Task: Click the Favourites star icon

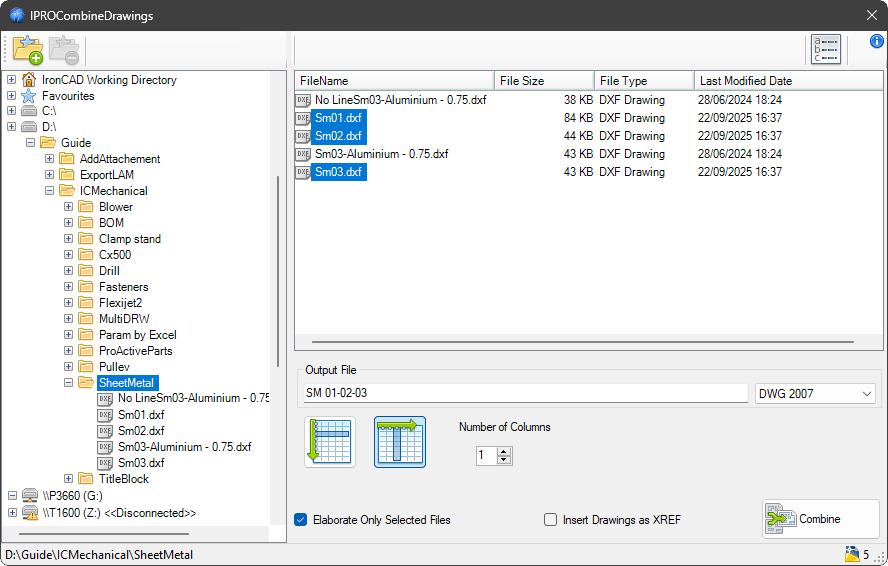Action: click(29, 96)
